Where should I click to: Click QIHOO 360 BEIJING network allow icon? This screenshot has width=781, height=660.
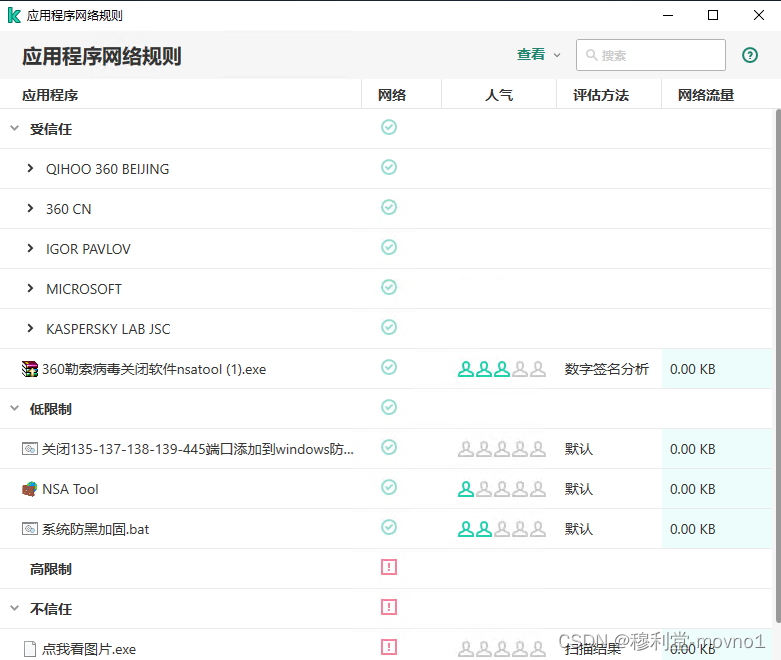[389, 167]
